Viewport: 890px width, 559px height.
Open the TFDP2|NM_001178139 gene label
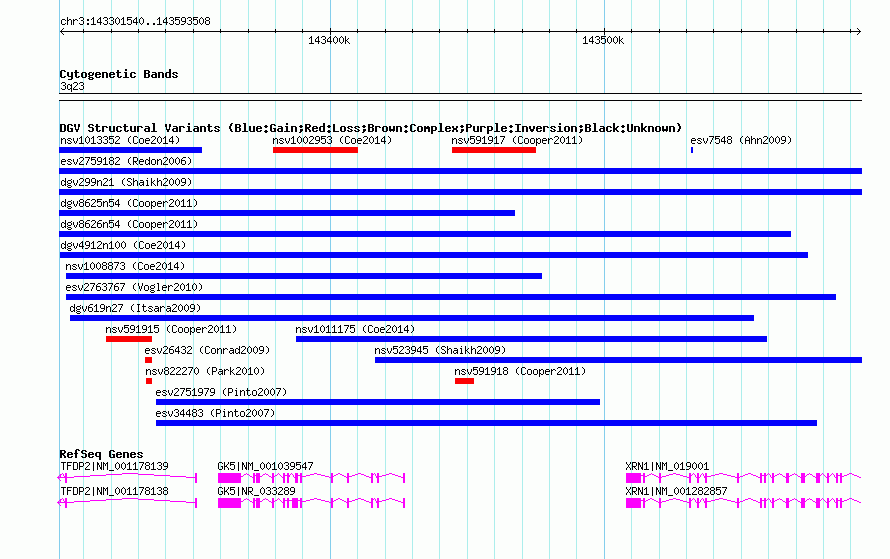pos(114,466)
